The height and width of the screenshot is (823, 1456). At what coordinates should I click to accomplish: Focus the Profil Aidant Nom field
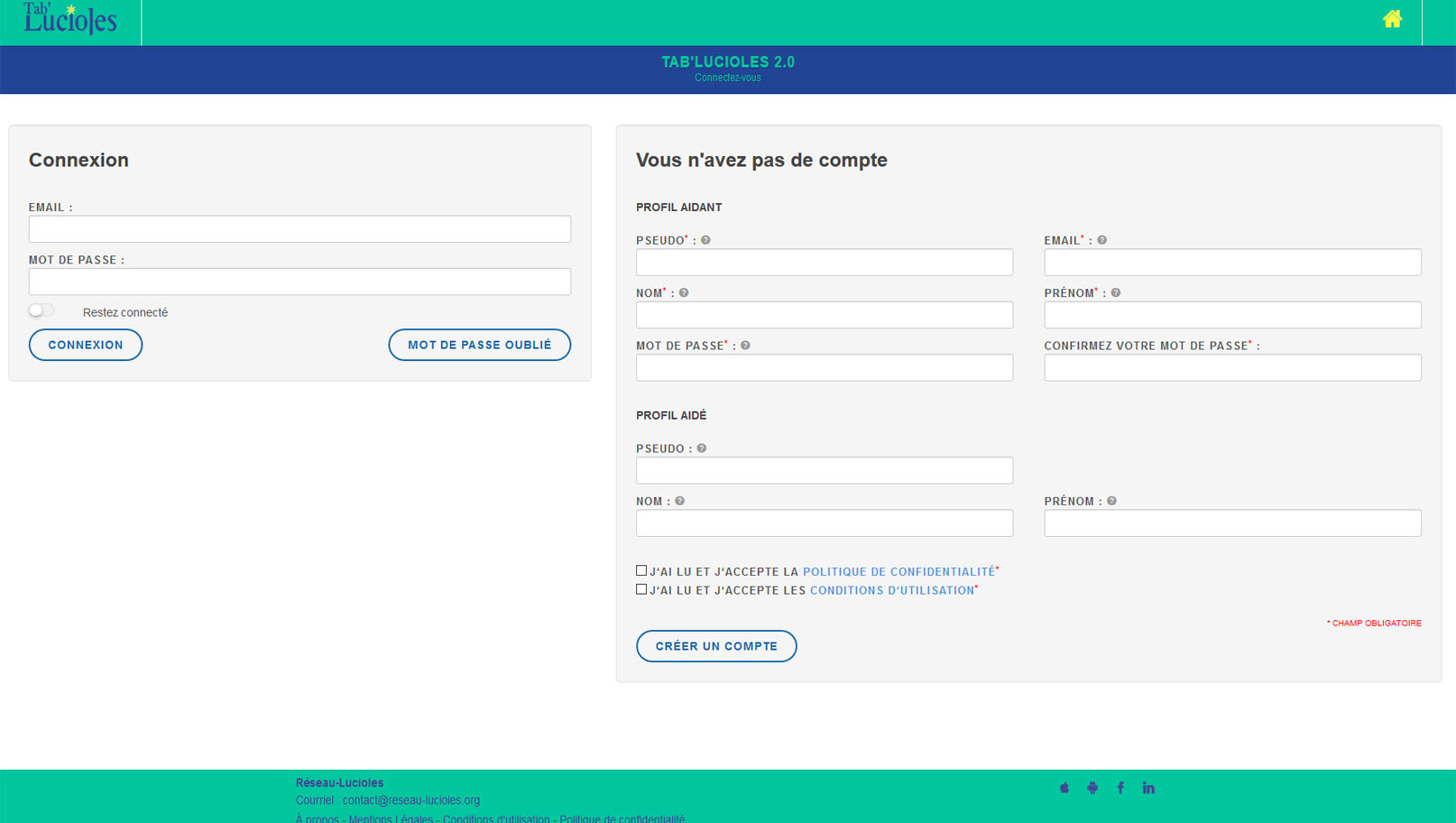pyautogui.click(x=825, y=315)
